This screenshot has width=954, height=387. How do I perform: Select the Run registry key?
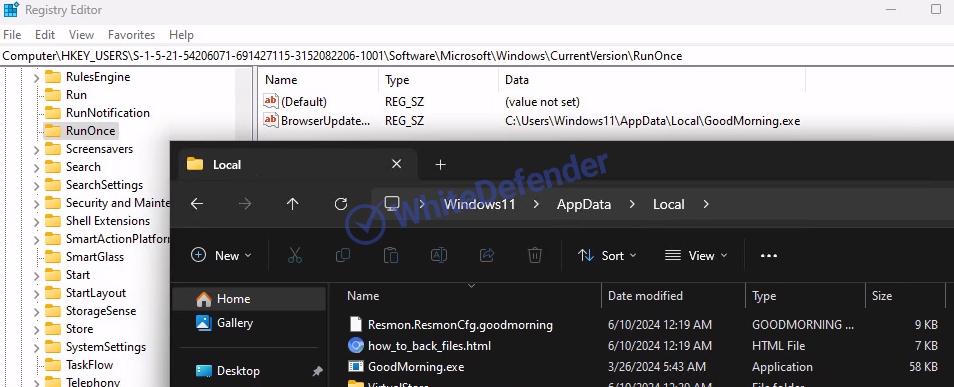(76, 95)
